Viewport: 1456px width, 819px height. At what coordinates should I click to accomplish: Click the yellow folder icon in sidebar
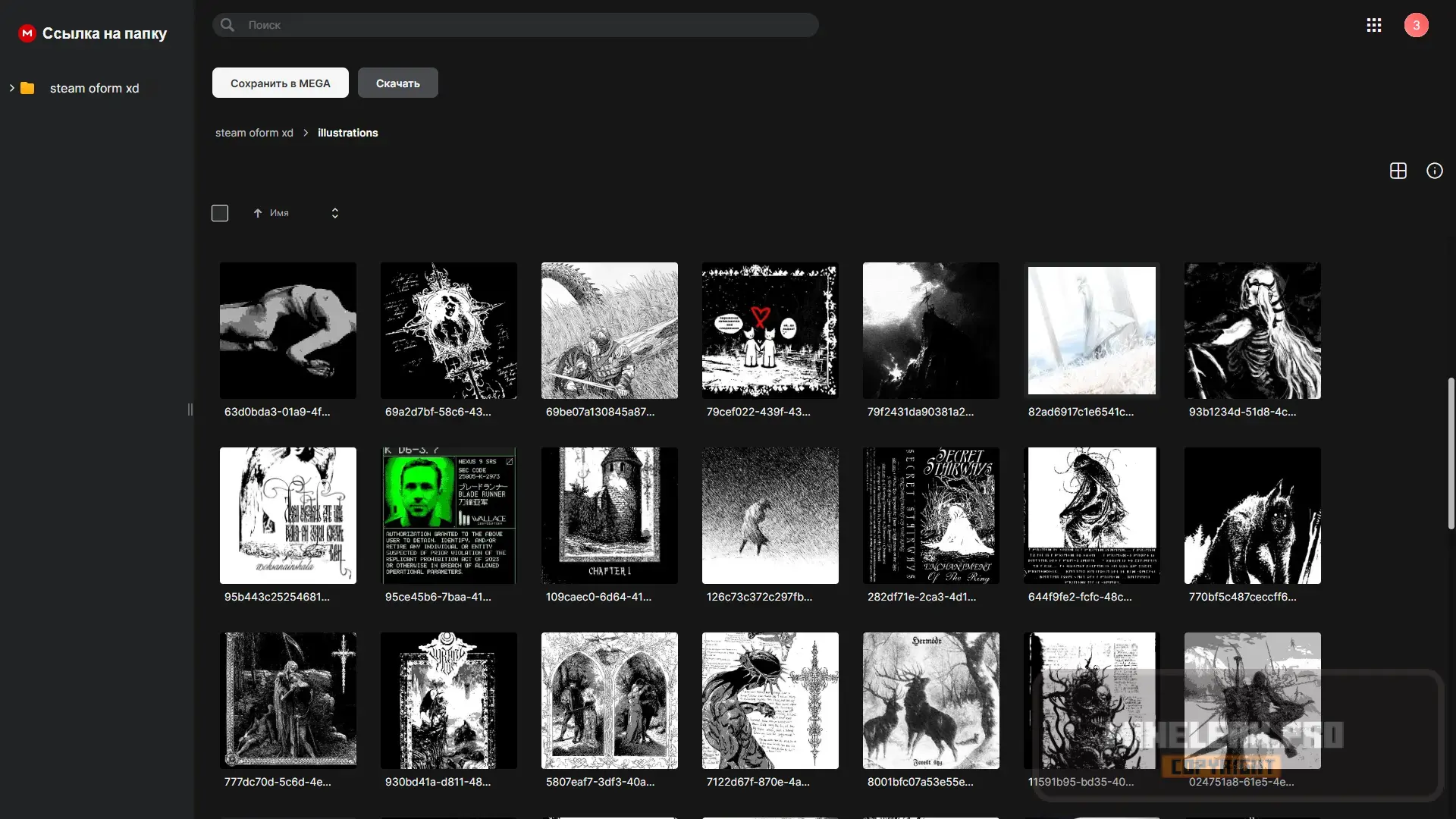coord(27,88)
